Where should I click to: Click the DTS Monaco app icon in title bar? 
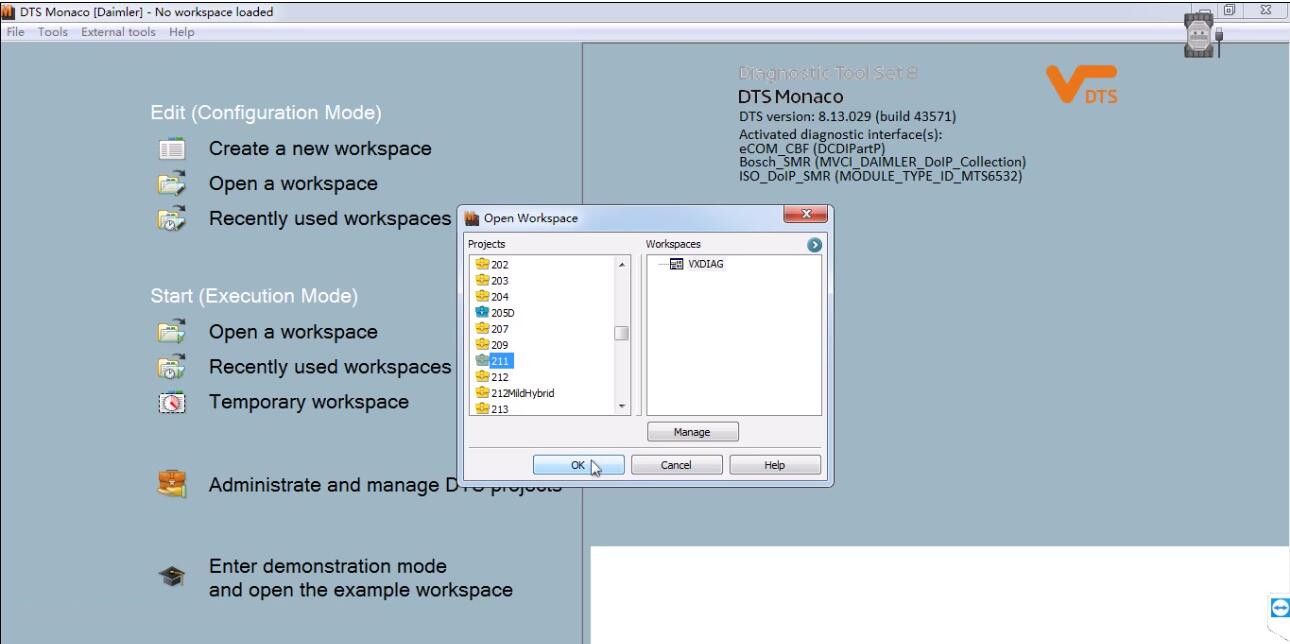click(x=10, y=12)
